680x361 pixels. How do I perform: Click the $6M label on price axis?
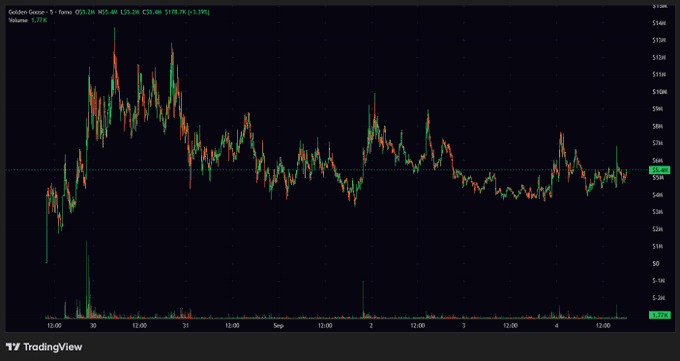click(x=658, y=160)
